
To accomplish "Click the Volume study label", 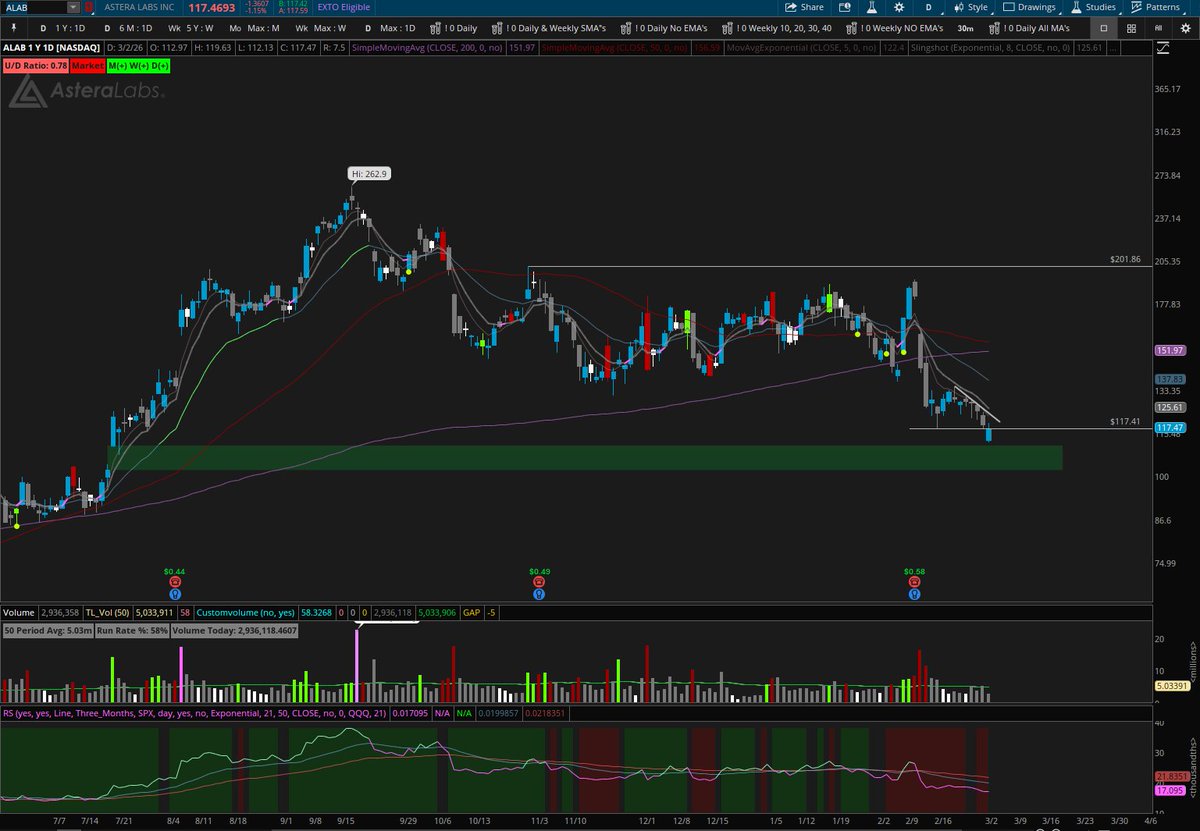I will pos(19,612).
